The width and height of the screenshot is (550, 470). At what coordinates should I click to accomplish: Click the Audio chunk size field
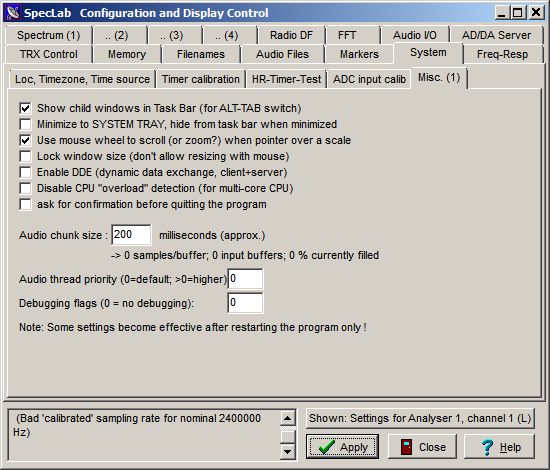(132, 235)
